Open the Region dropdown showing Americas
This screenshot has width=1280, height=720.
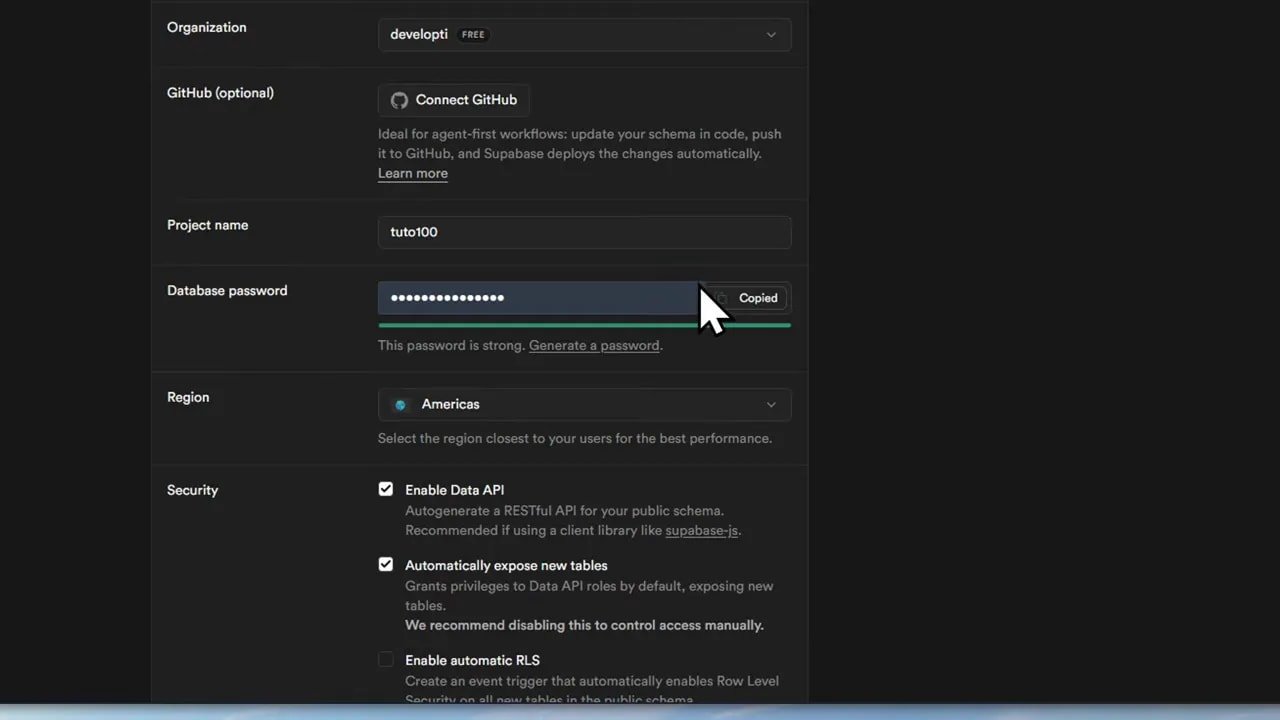(584, 404)
